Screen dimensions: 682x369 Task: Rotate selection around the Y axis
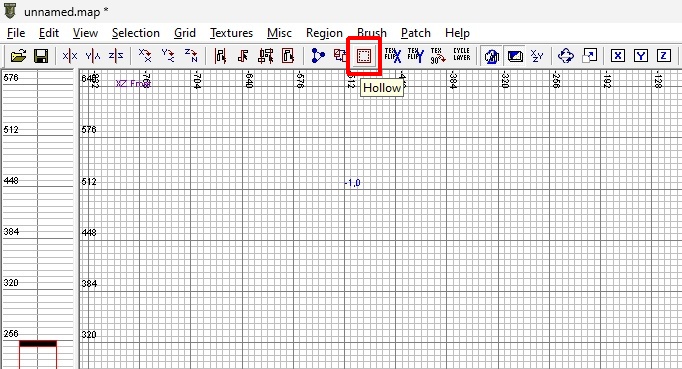pos(168,56)
